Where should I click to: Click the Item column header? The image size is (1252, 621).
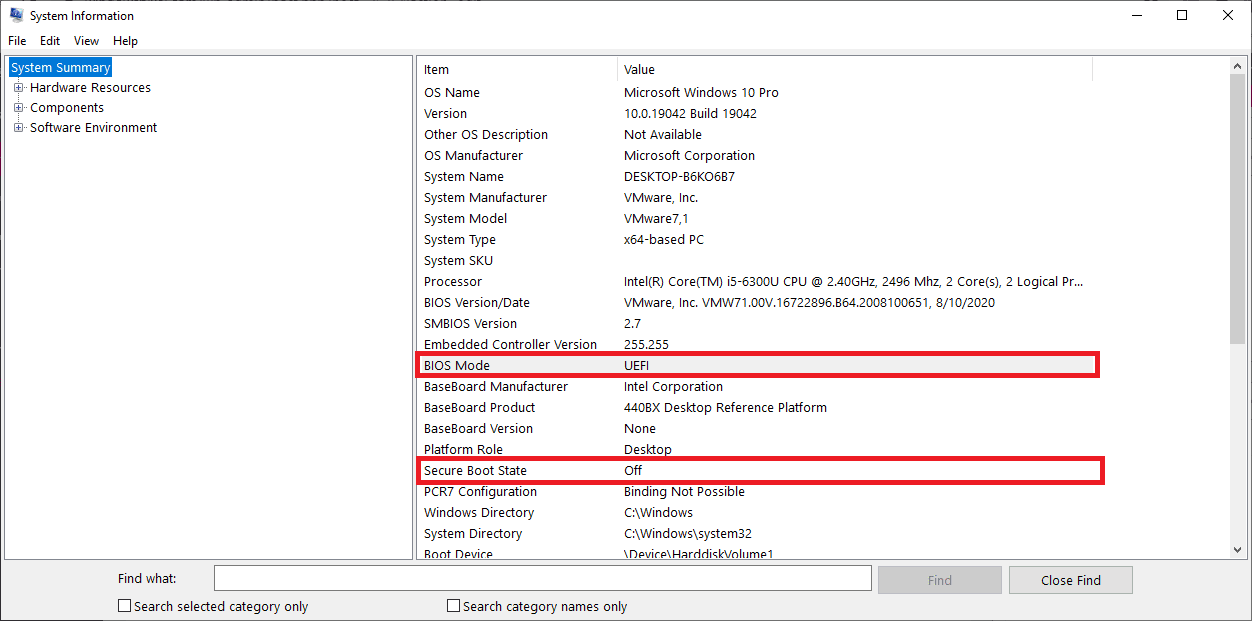click(517, 70)
